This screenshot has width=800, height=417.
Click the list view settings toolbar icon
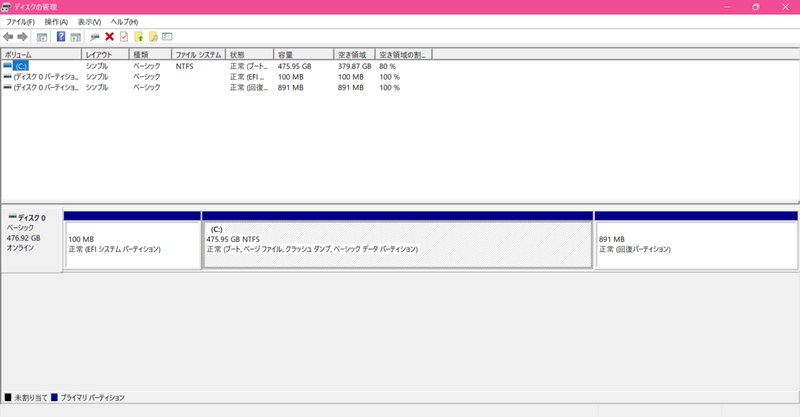[167, 37]
